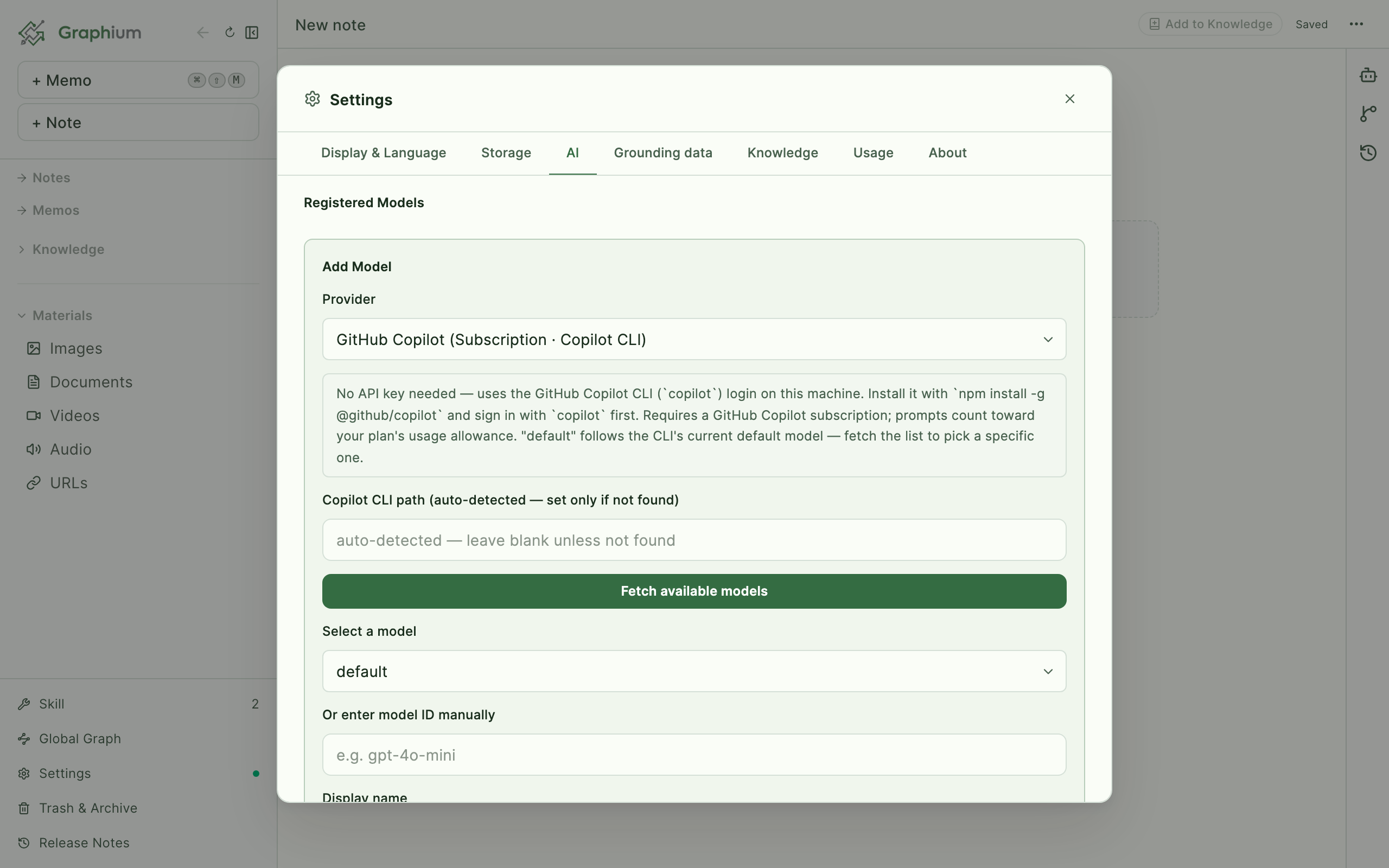Screen dimensions: 1389x868
Task: Switch to the About tab
Action: coord(948,152)
